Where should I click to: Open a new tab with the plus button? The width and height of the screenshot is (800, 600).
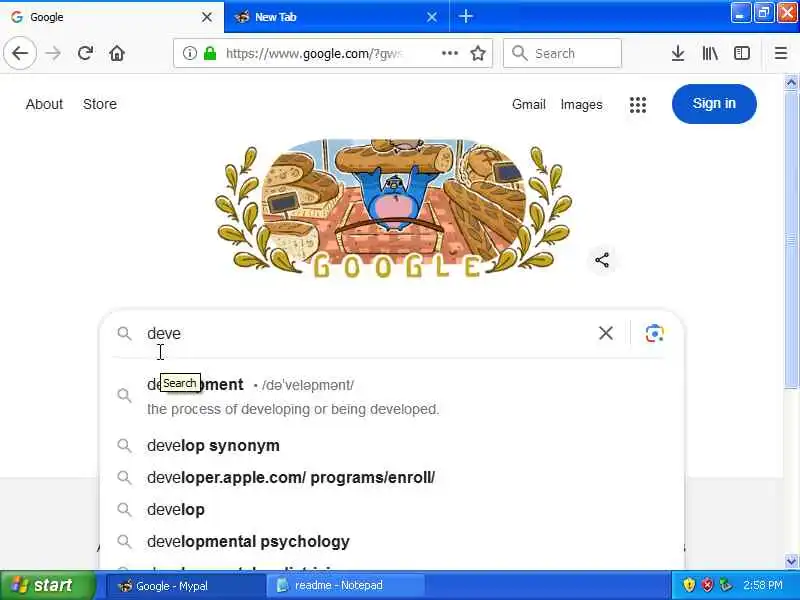point(465,17)
